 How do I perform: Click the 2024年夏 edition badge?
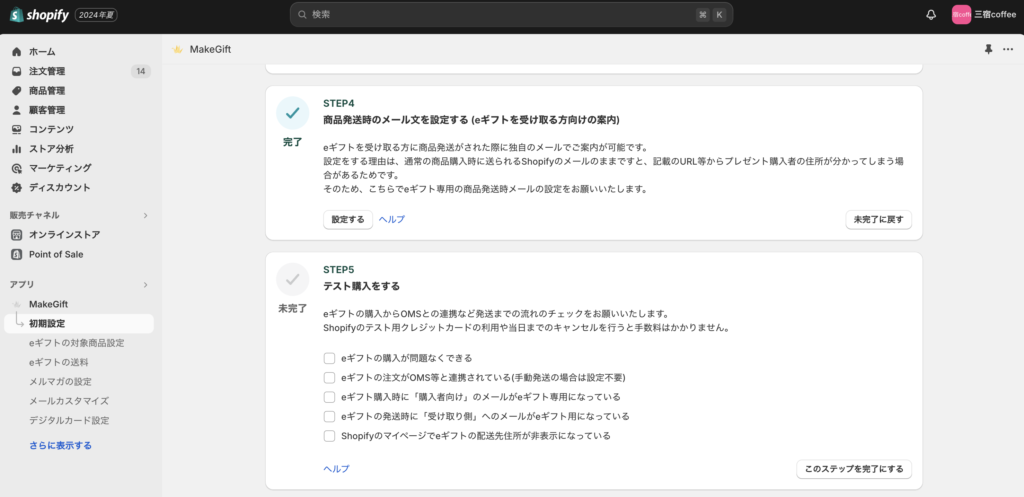96,14
